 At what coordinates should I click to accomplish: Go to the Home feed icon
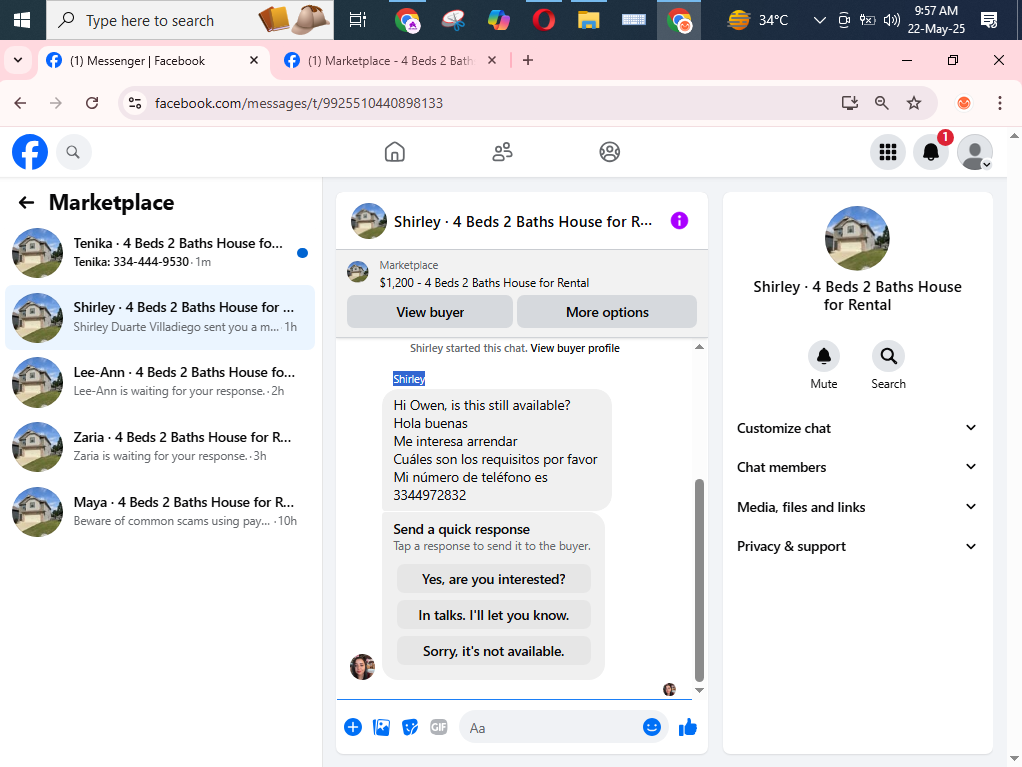[x=394, y=152]
